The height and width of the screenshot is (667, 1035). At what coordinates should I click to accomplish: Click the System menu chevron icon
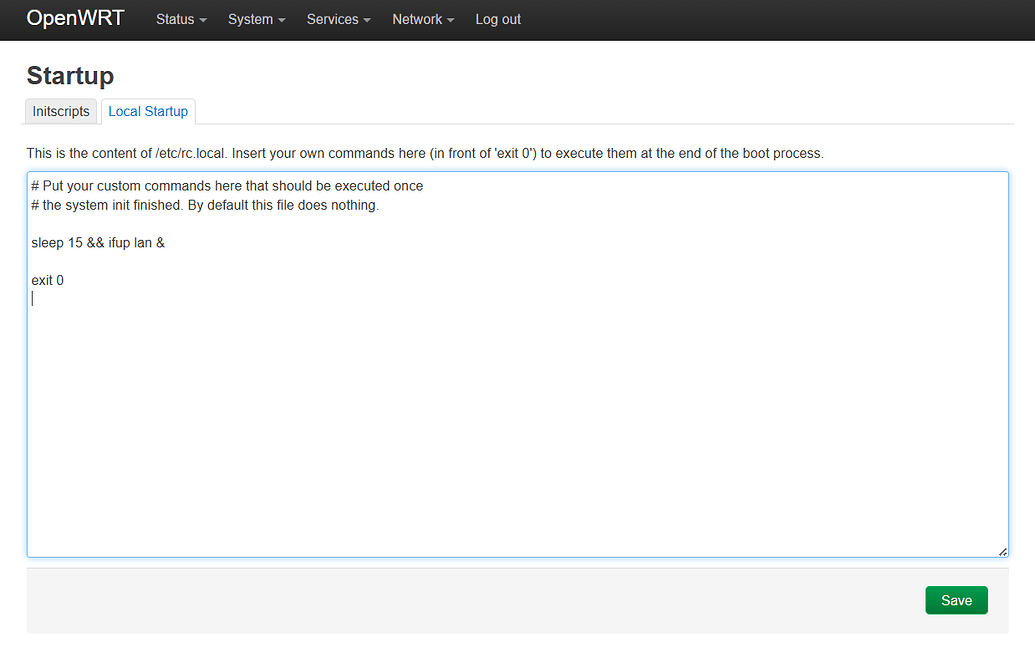(x=281, y=21)
